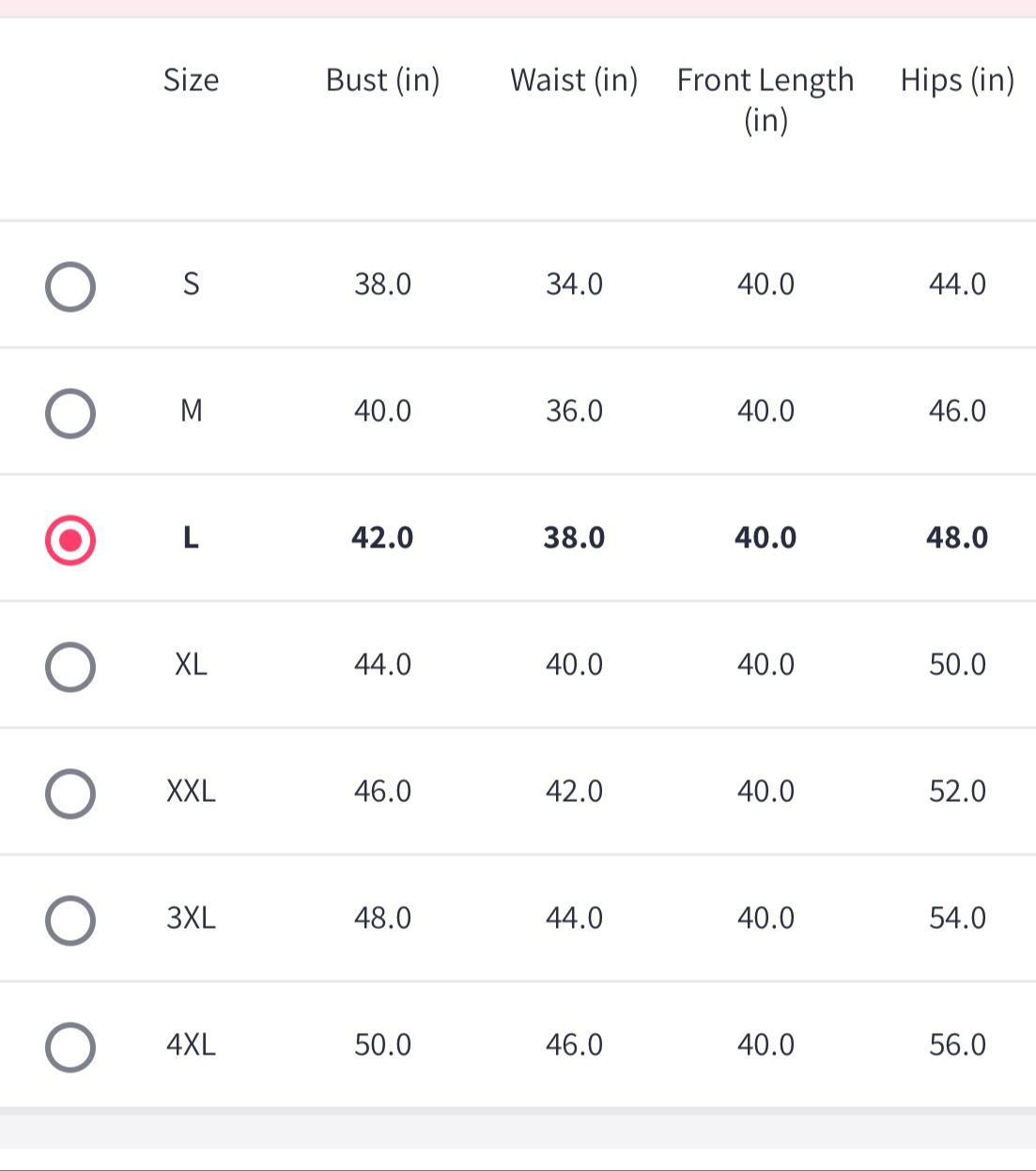Click the Hips (in) column header
The width and height of the screenshot is (1036, 1171).
coord(957,81)
